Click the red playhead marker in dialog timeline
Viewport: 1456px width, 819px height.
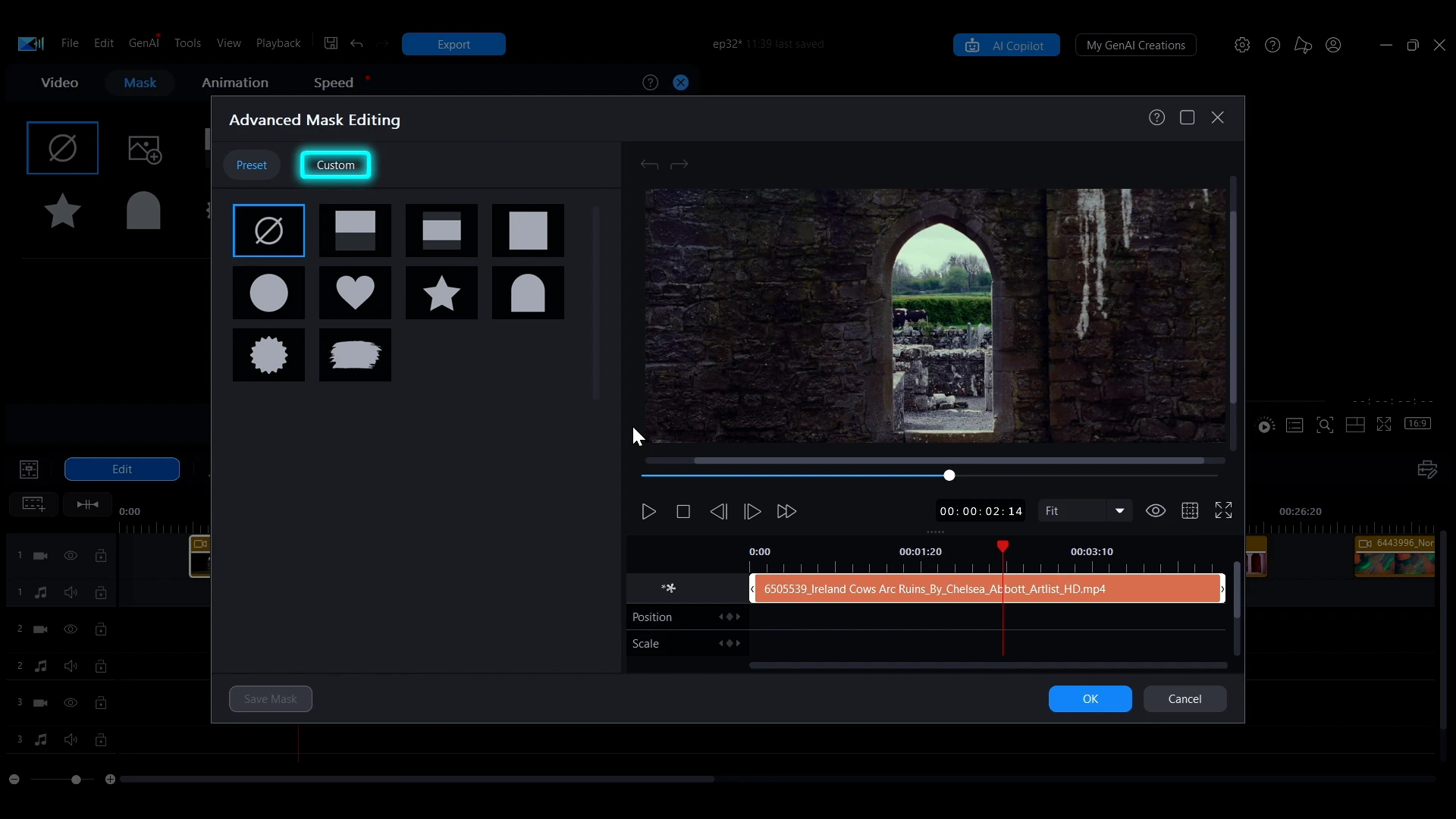pos(1003,546)
